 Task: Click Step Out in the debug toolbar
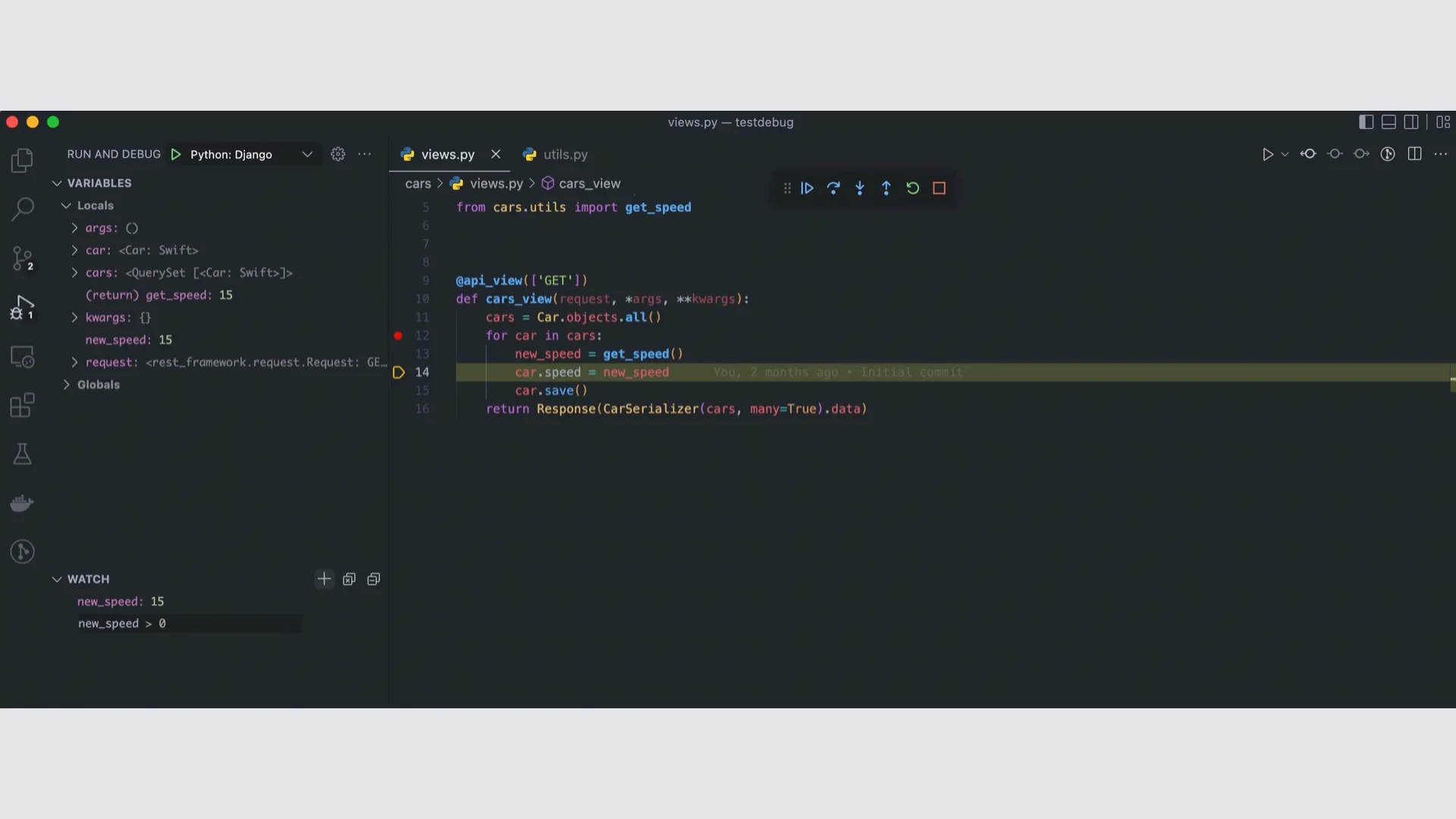click(x=886, y=188)
